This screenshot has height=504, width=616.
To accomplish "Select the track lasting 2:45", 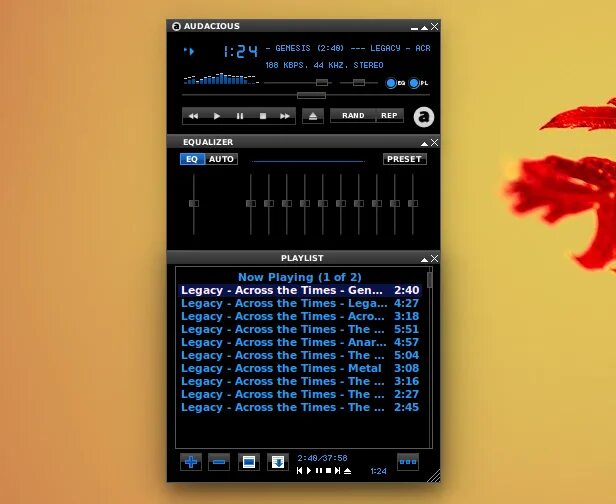I will tap(300, 407).
